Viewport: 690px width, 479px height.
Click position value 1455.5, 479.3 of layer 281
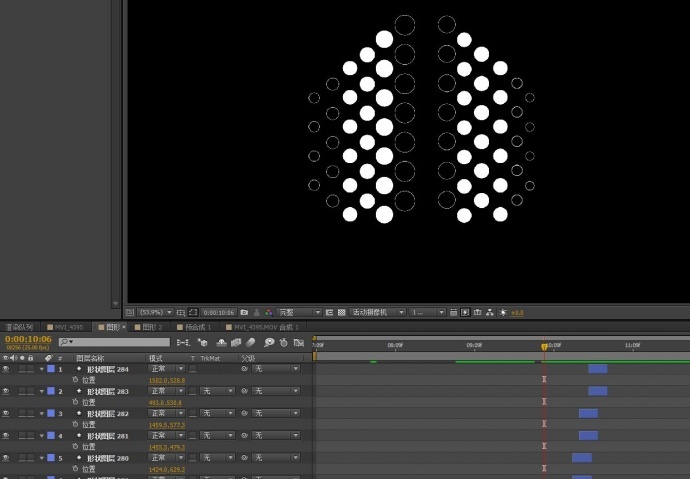coord(166,447)
